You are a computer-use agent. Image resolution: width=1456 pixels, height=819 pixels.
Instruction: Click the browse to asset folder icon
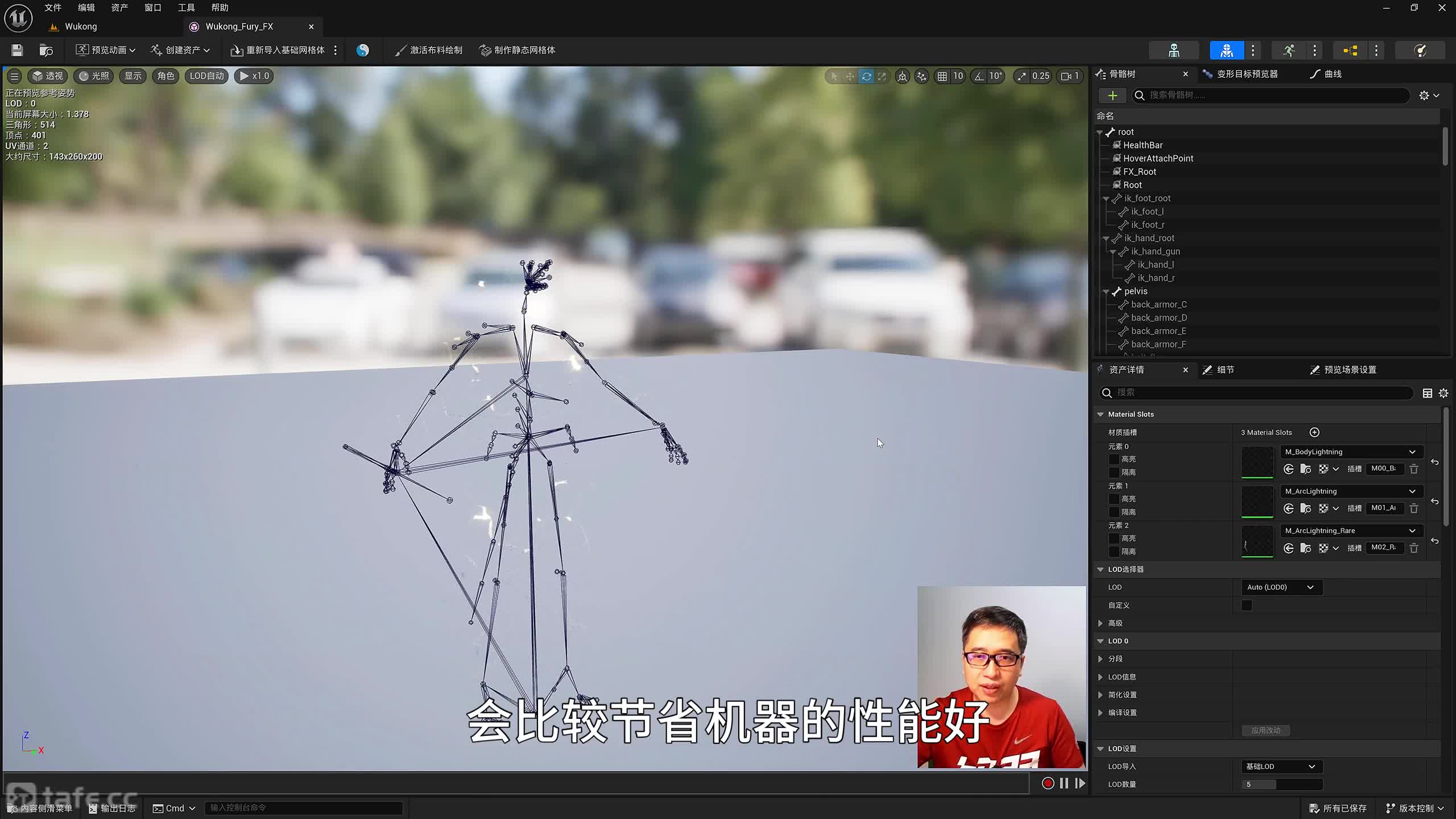[x=46, y=50]
